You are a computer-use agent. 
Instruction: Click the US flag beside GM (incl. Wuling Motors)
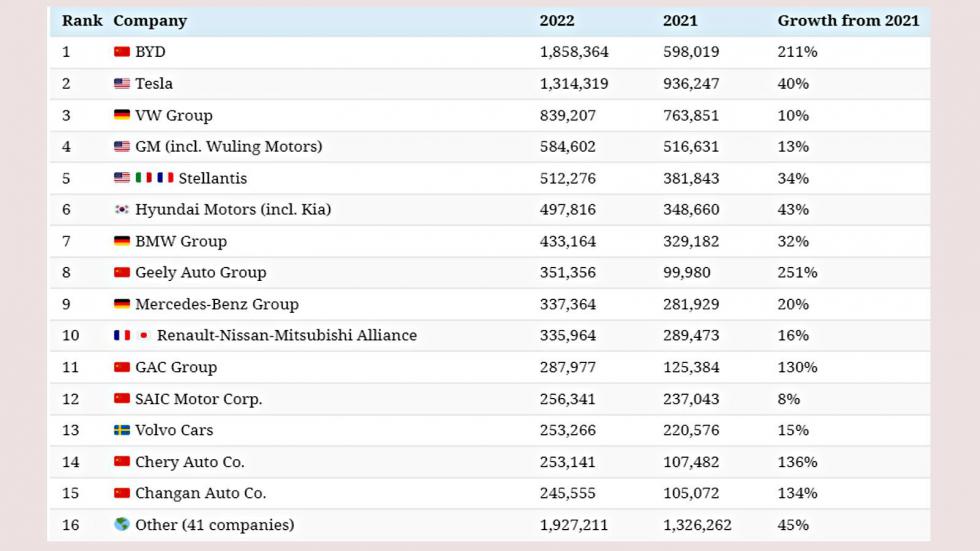point(122,146)
